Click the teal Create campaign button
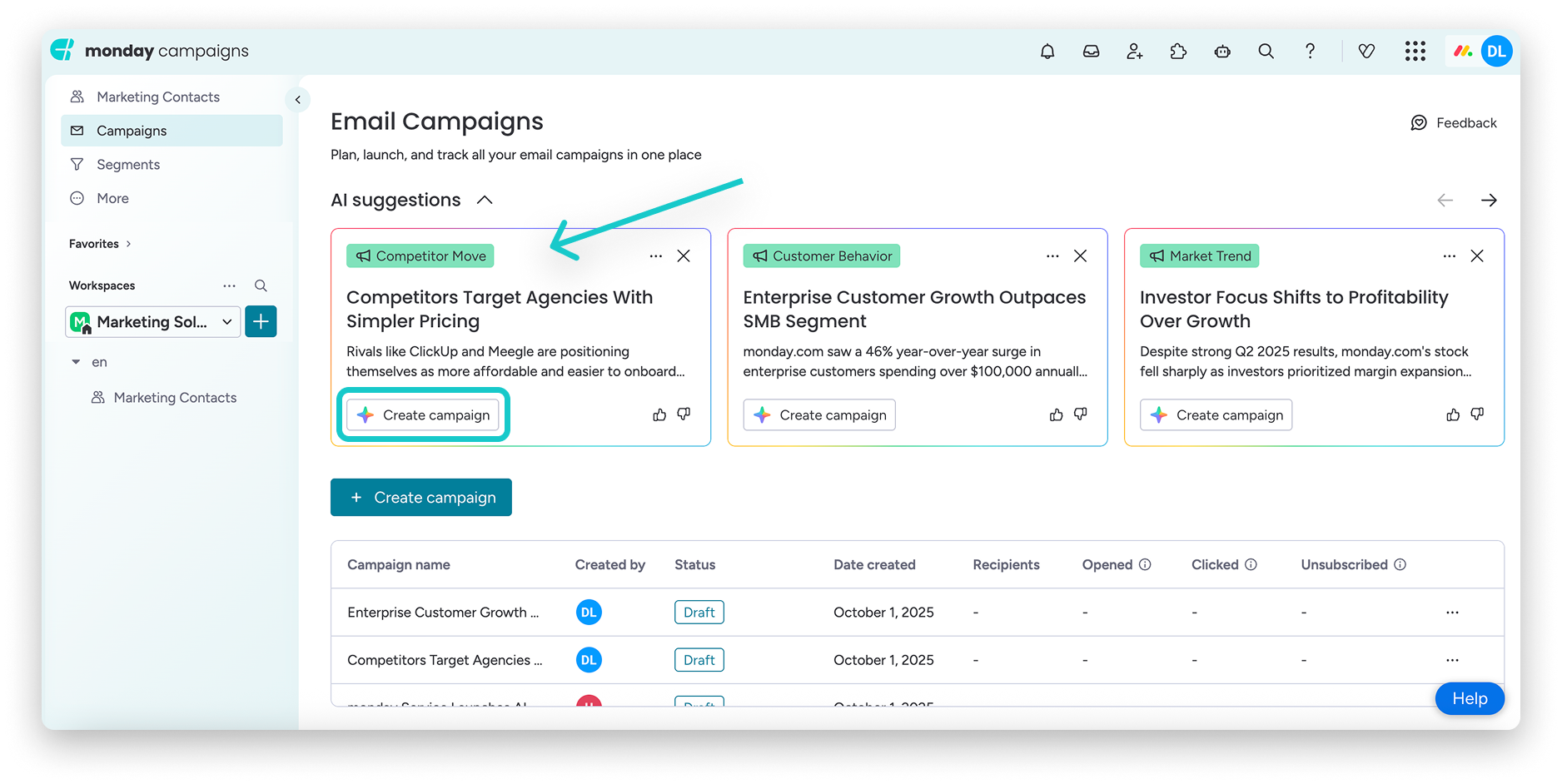 421,498
